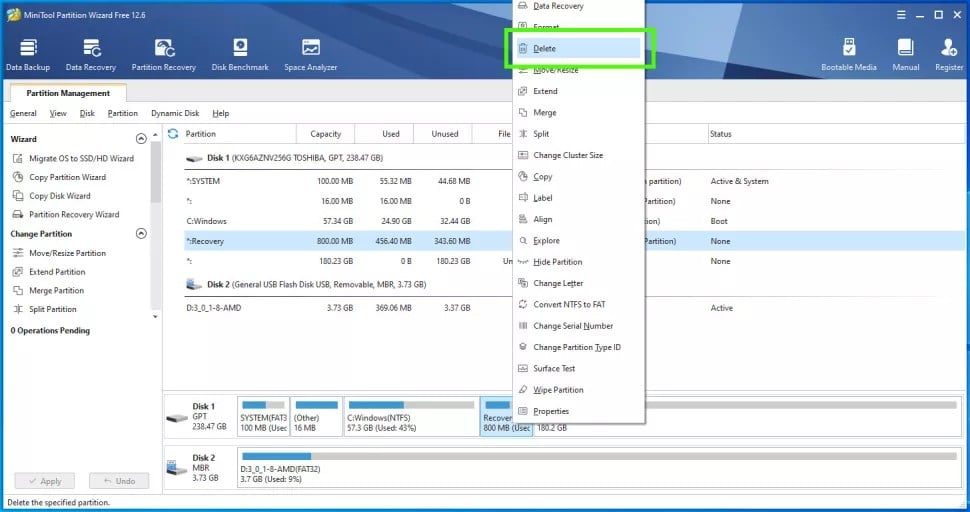Image resolution: width=970 pixels, height=512 pixels.
Task: Open Copy Partition Wizard
Action: (x=67, y=177)
